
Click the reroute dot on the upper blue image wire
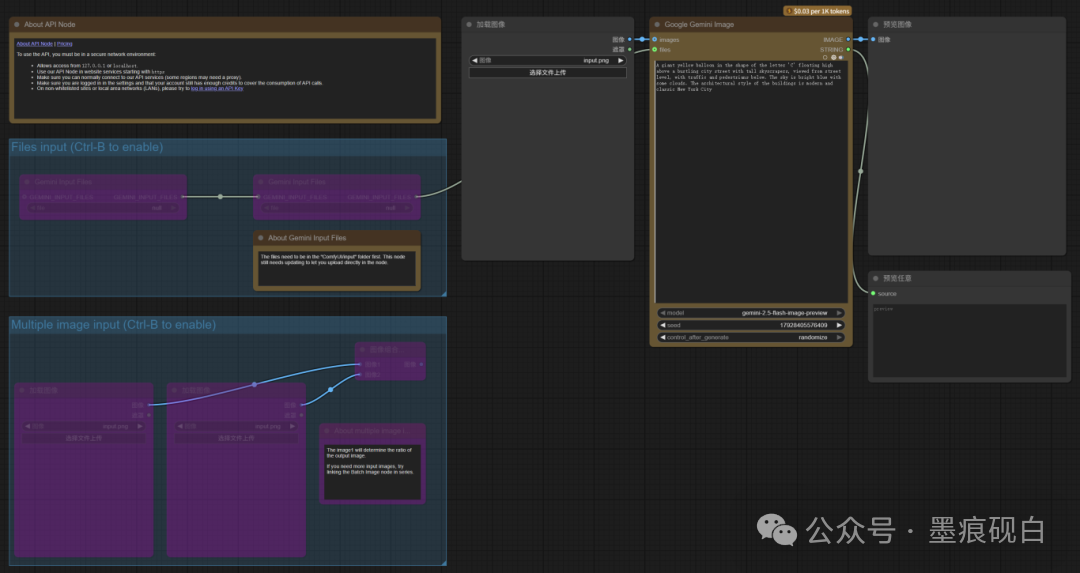pos(254,384)
